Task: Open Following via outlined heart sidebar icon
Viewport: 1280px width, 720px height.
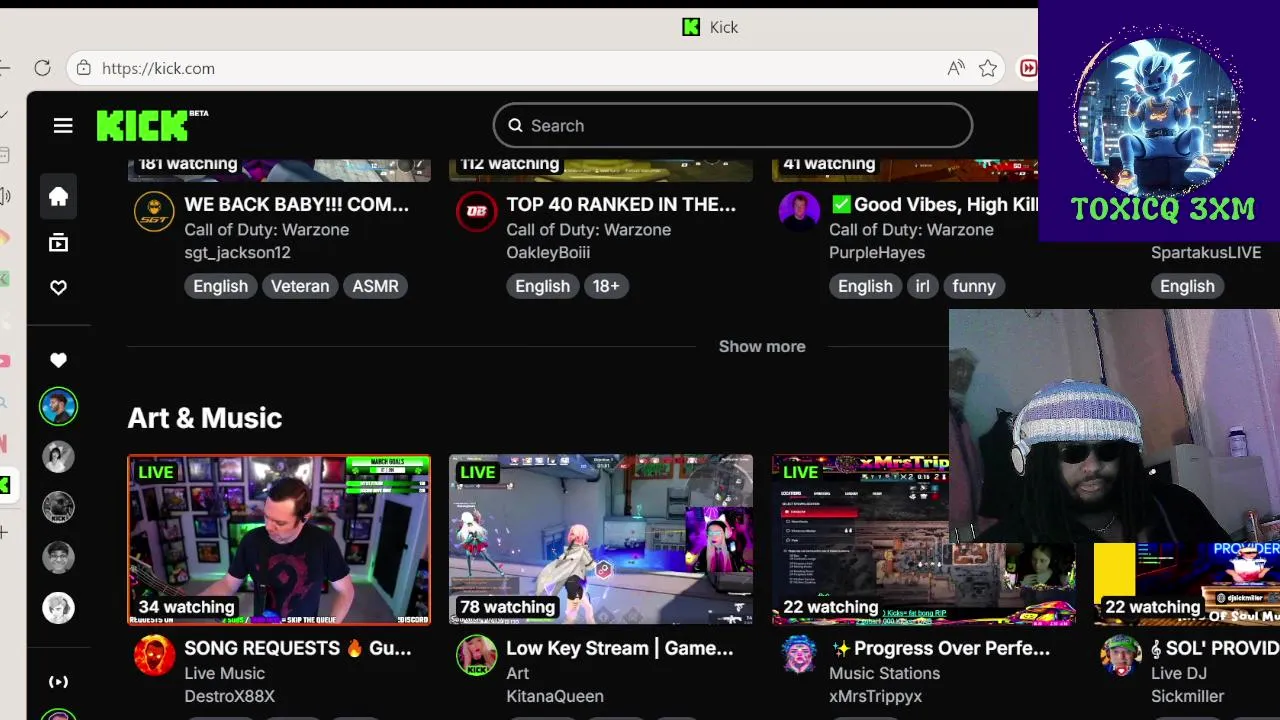Action: (x=58, y=288)
